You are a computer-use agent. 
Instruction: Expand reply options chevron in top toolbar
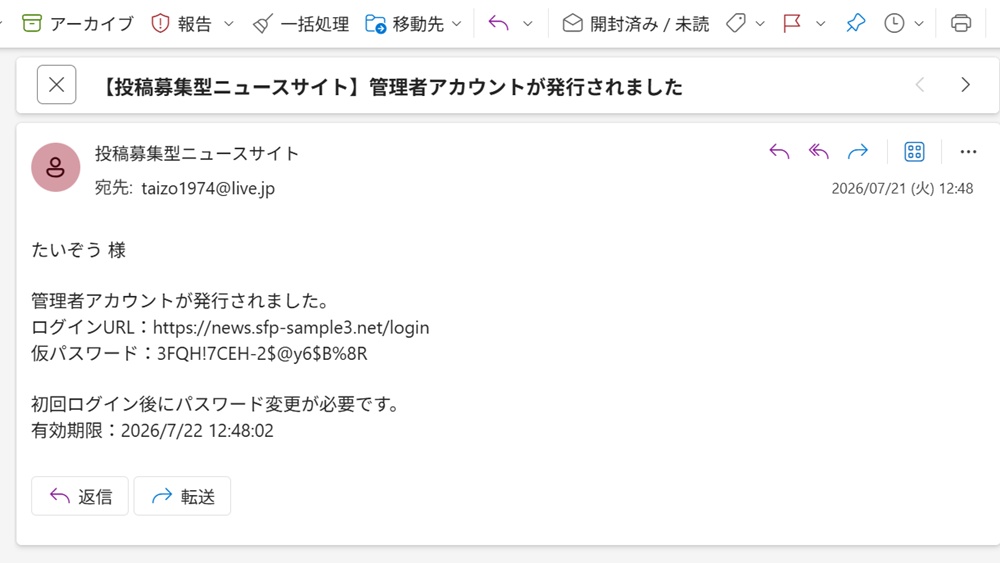point(527,24)
